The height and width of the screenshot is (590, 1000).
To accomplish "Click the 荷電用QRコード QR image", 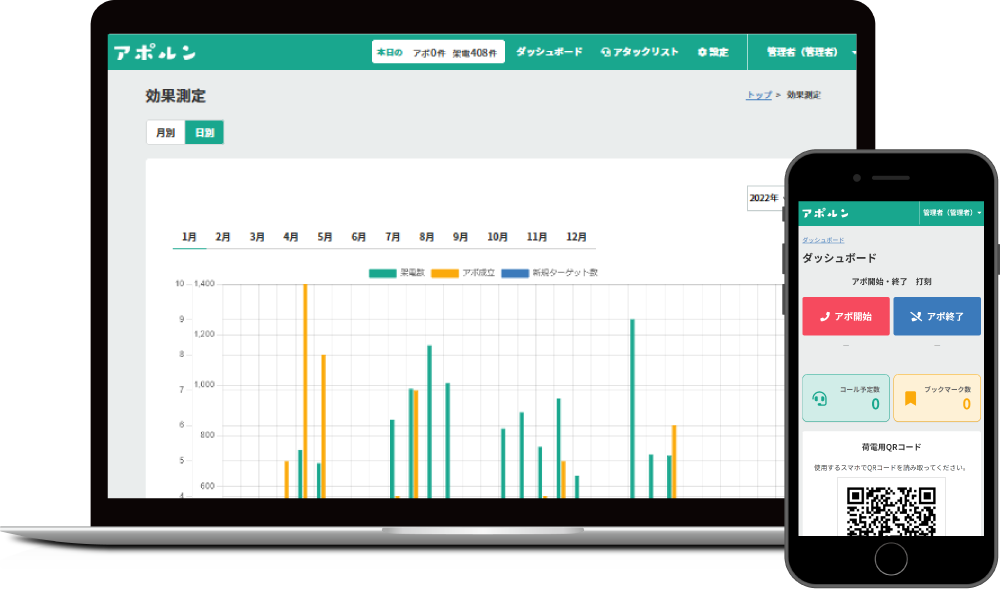I will tap(891, 511).
